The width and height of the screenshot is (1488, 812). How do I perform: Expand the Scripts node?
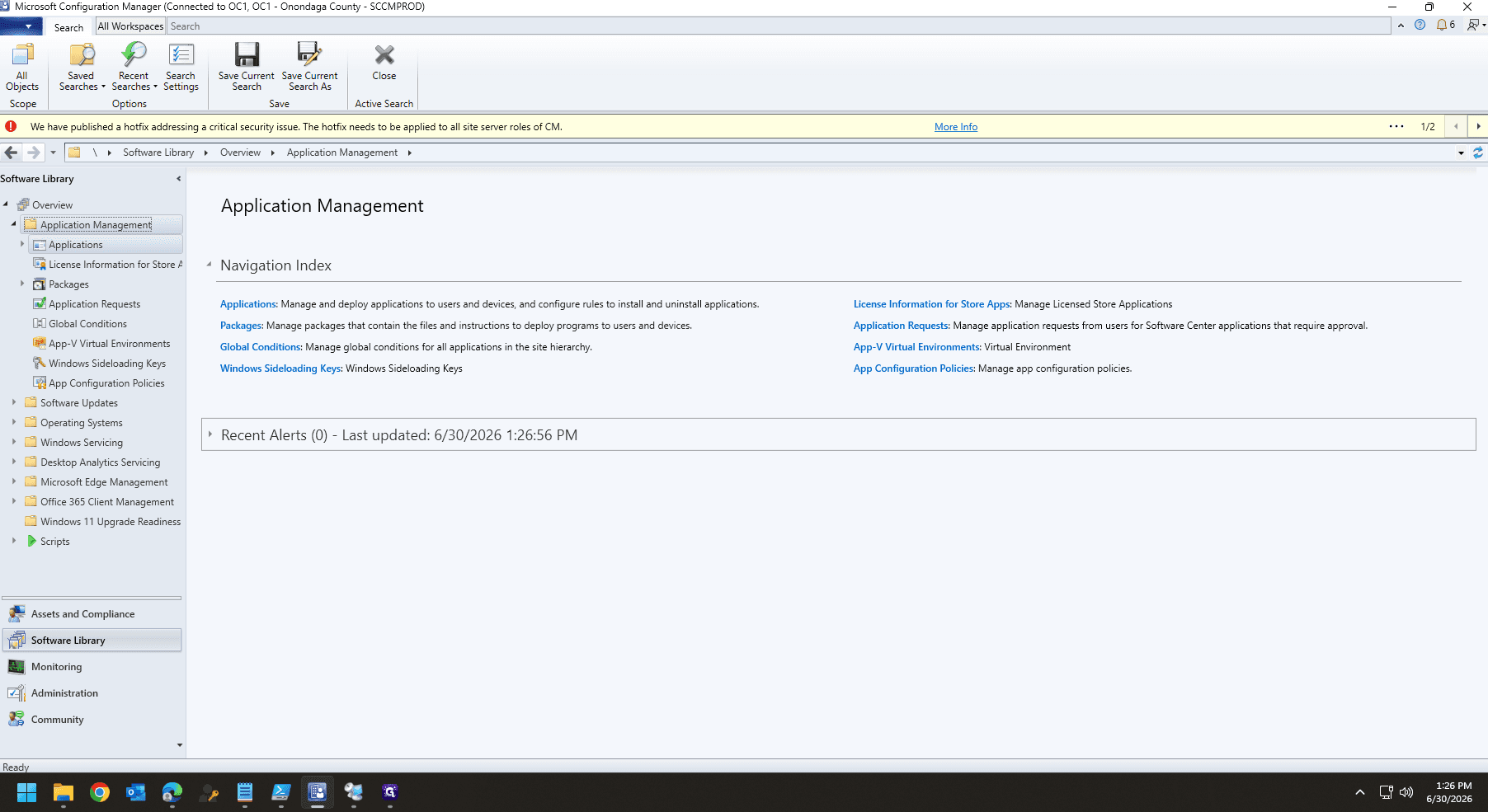(x=14, y=541)
